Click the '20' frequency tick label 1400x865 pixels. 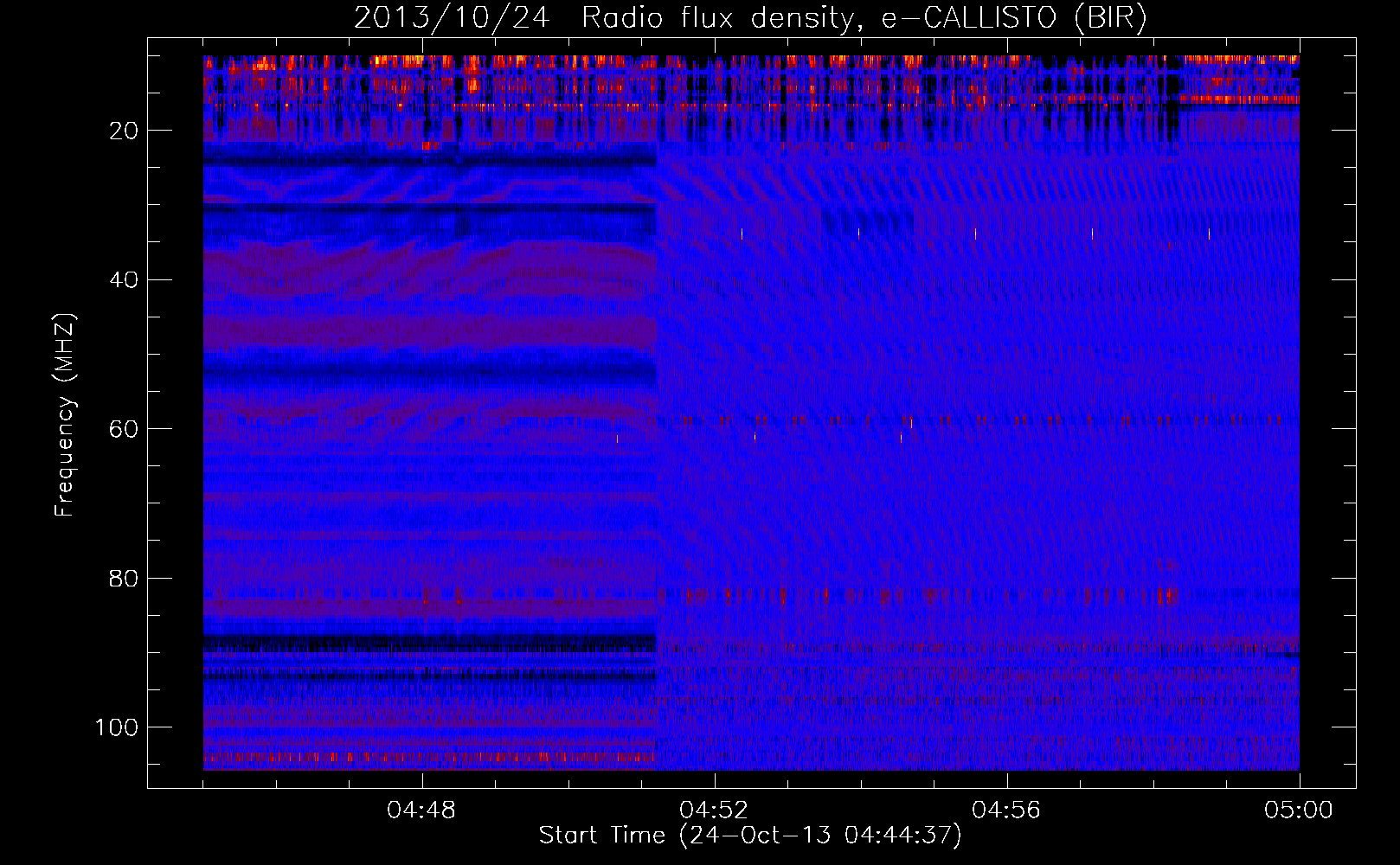click(125, 131)
